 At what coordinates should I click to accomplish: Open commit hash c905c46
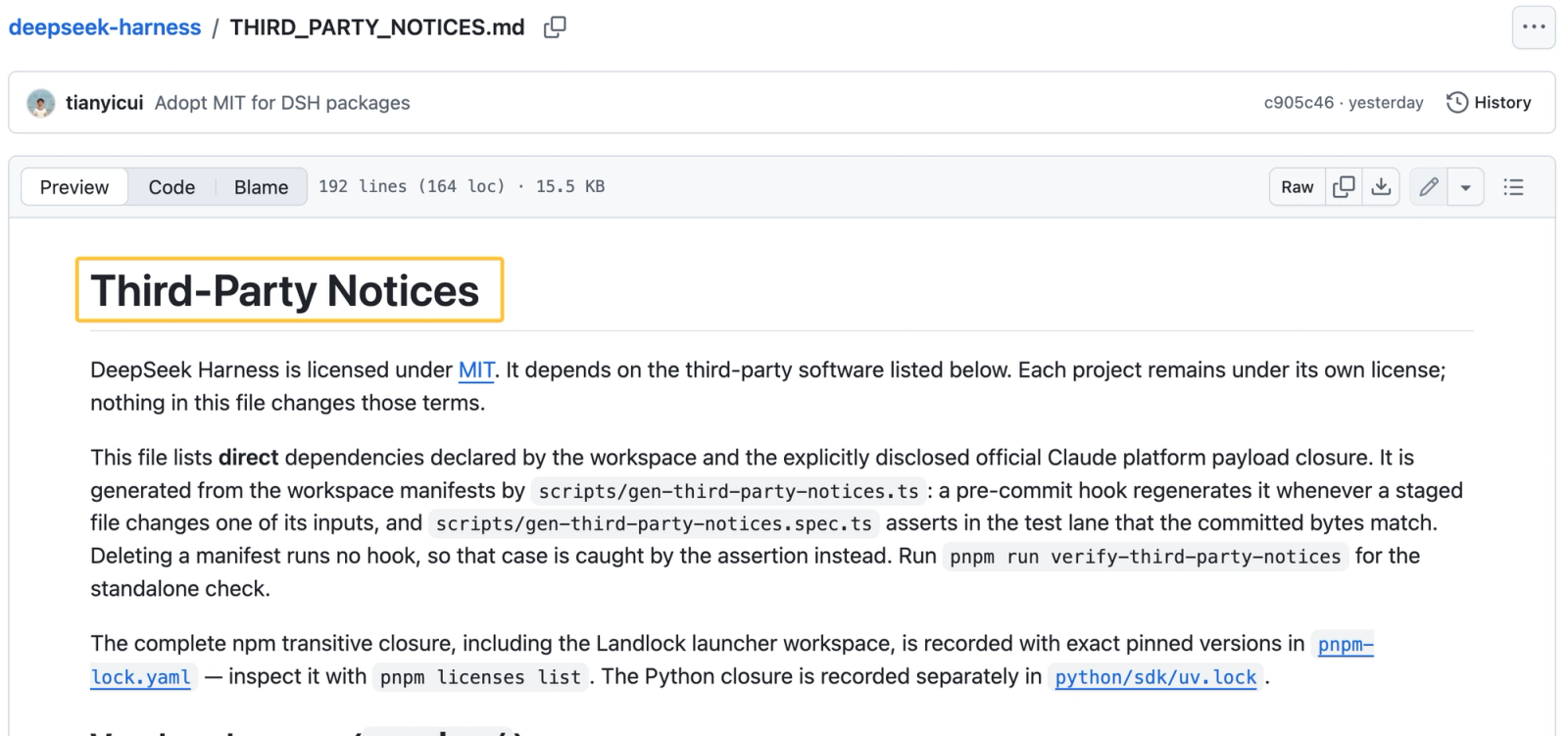click(1298, 103)
